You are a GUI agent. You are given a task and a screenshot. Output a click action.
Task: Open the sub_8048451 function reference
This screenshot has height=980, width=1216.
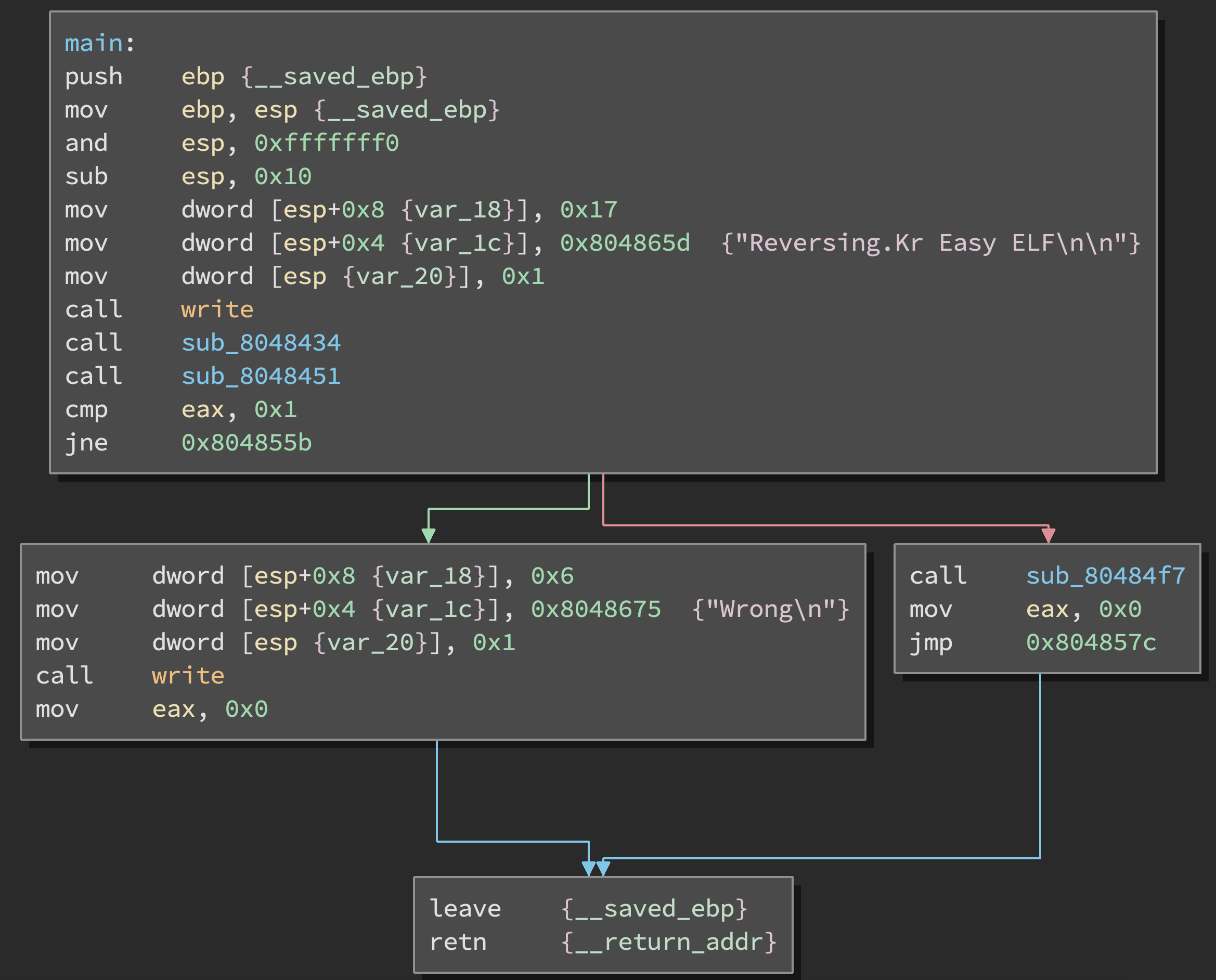pos(261,376)
